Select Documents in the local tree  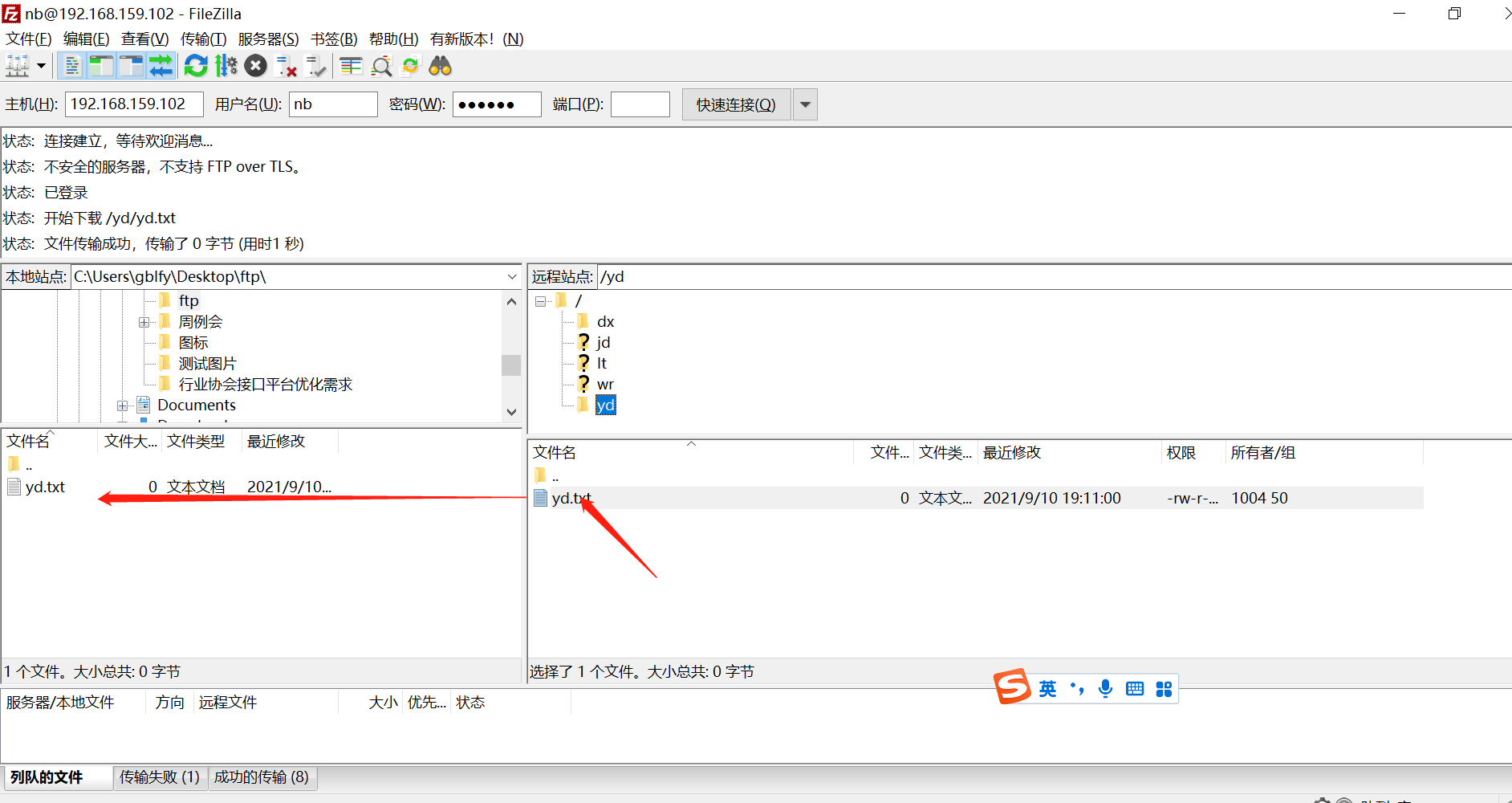click(196, 406)
